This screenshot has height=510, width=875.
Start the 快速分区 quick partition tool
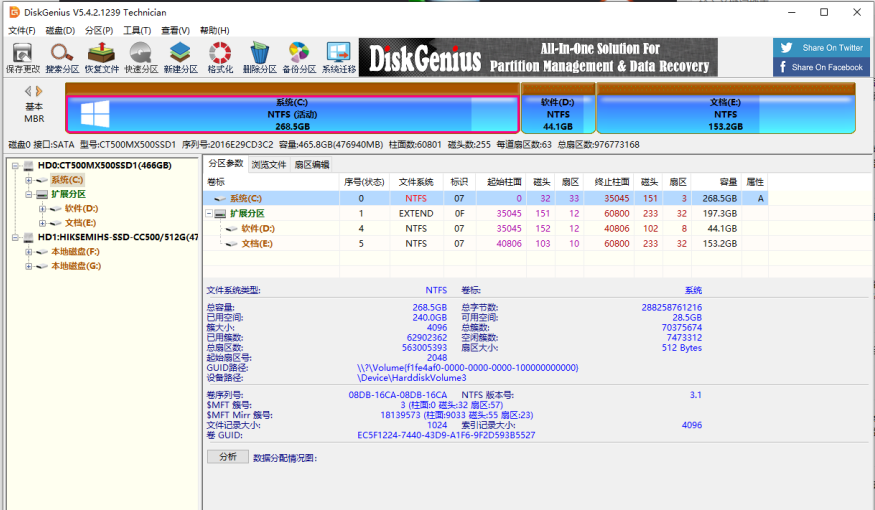coord(141,57)
